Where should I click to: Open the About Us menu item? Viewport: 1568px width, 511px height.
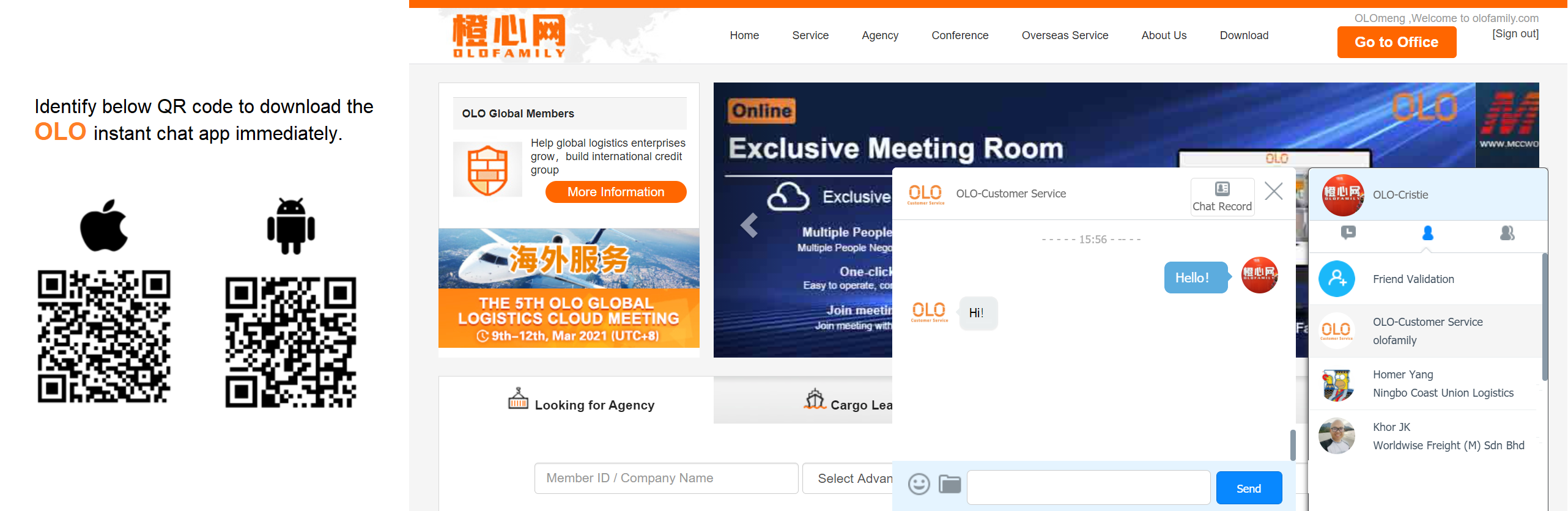[x=1164, y=35]
